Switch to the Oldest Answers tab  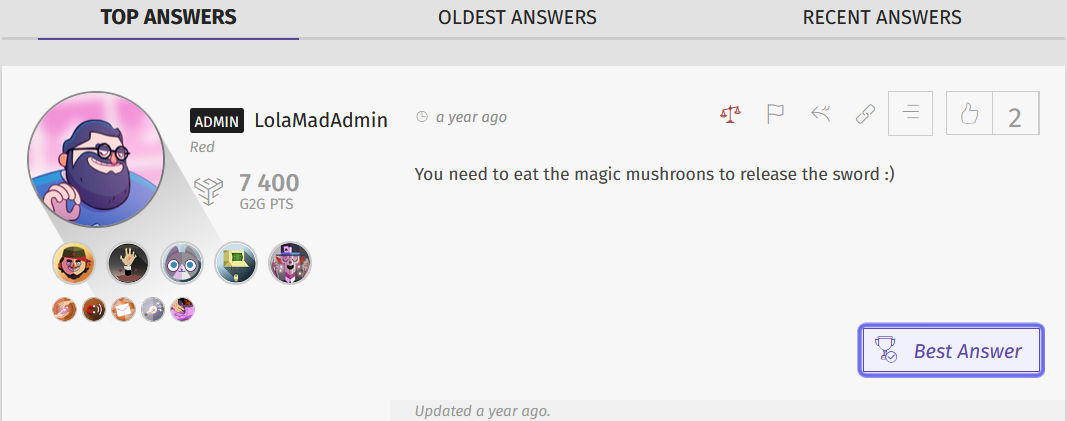[517, 18]
